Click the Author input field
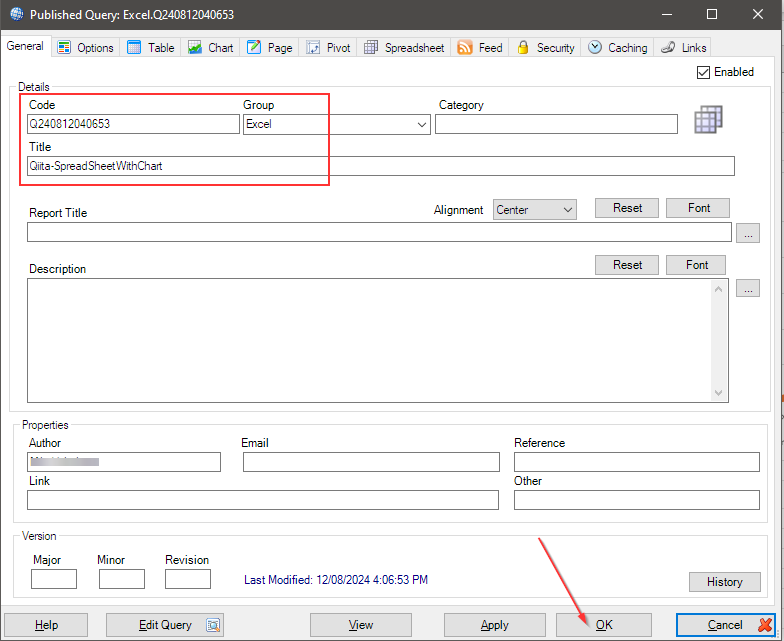Viewport: 784px width, 641px height. click(124, 462)
